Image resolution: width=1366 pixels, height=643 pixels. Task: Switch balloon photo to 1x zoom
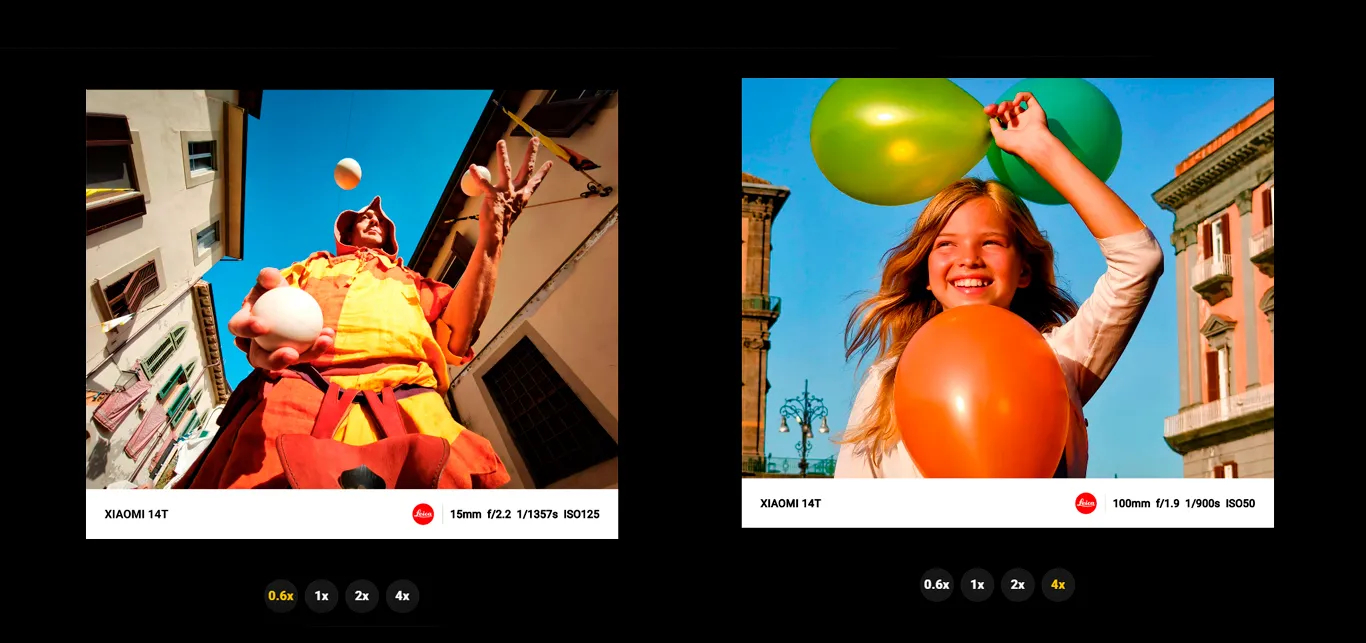977,585
